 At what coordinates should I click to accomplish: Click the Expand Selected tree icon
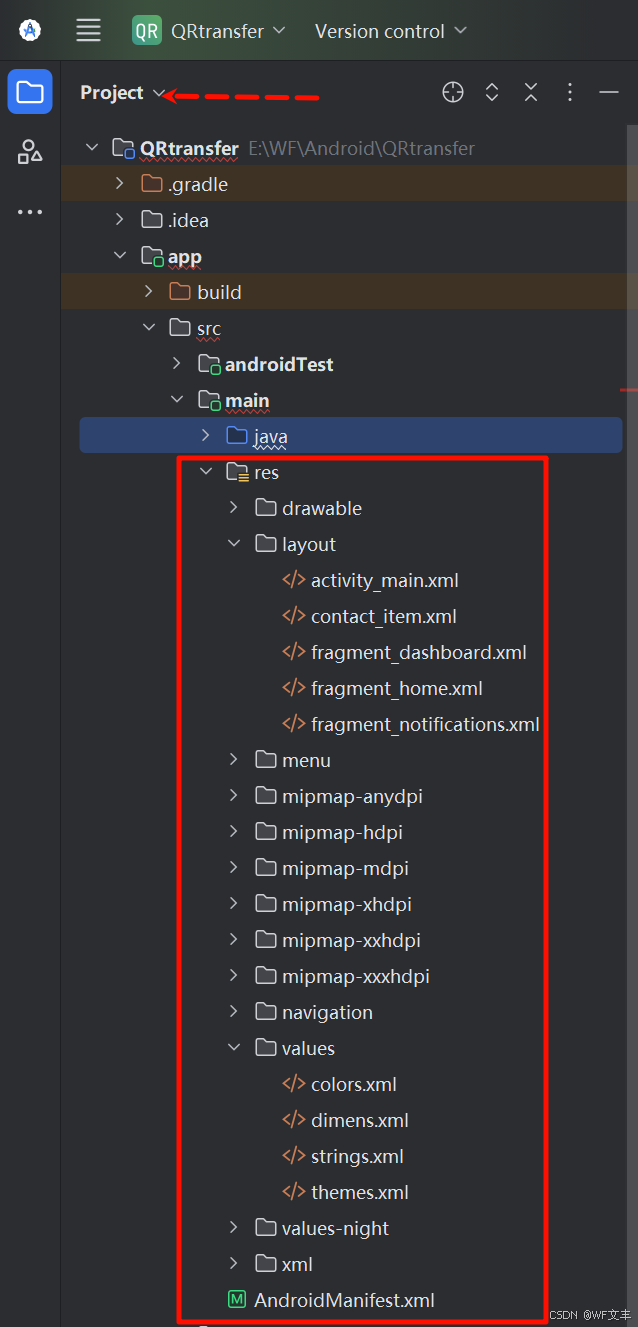pos(492,92)
